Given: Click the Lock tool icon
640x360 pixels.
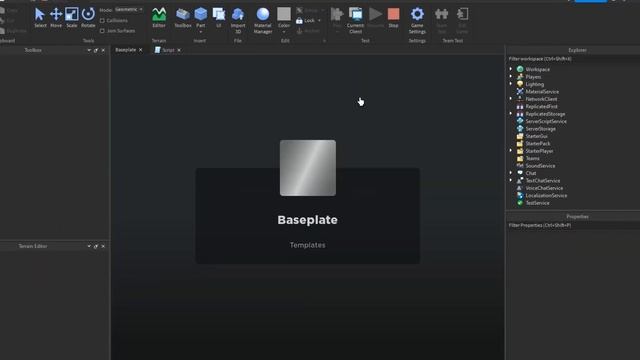Looking at the screenshot, I should [x=299, y=20].
